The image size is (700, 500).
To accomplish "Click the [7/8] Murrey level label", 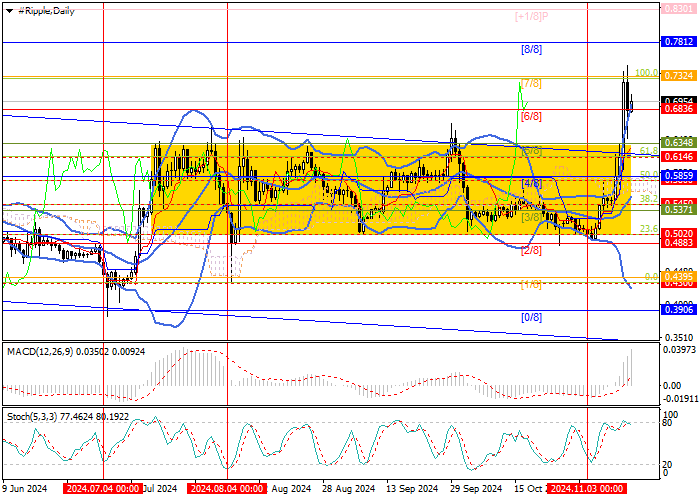I will click(531, 83).
